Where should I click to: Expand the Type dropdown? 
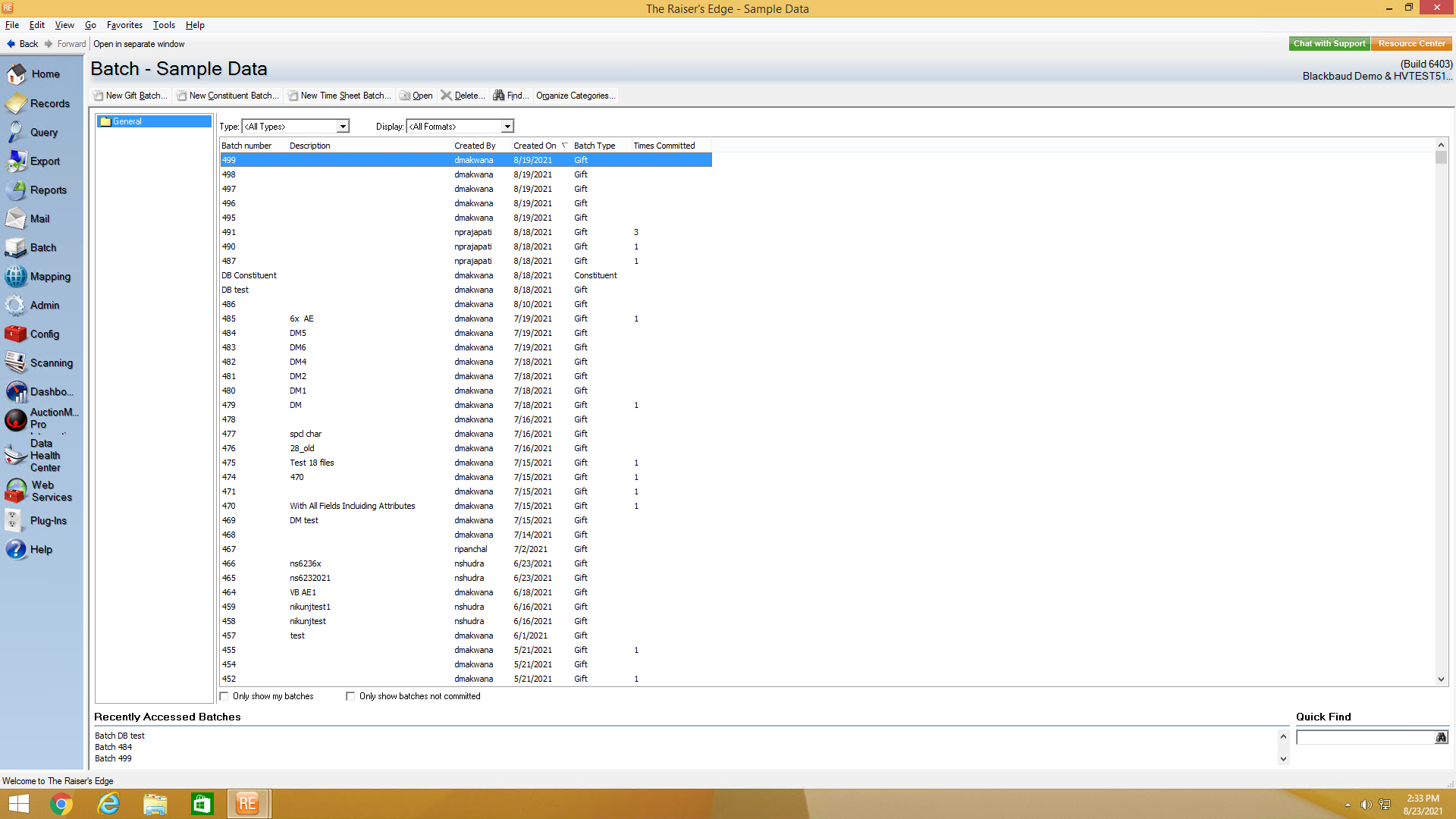[343, 127]
